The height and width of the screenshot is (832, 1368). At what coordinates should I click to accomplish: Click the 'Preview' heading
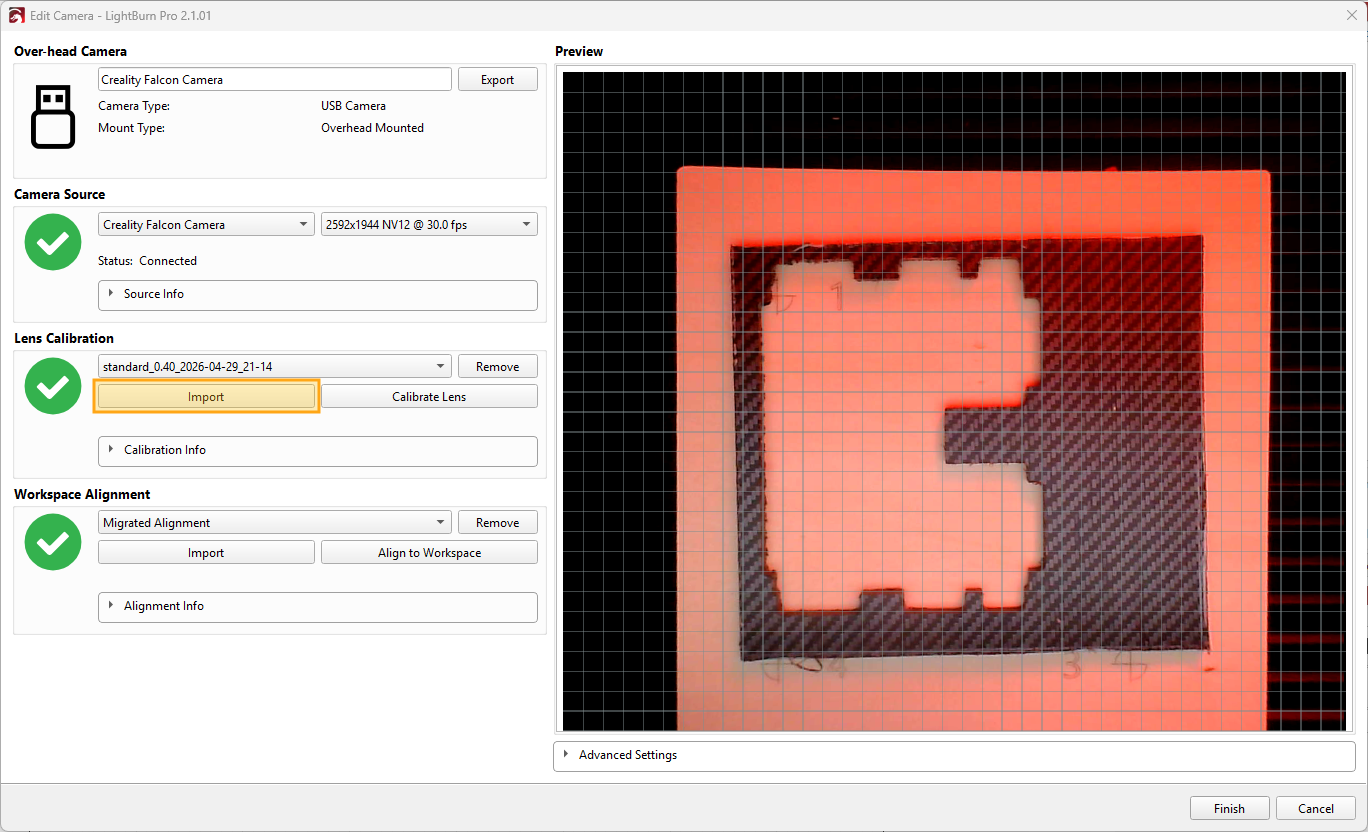tap(579, 51)
